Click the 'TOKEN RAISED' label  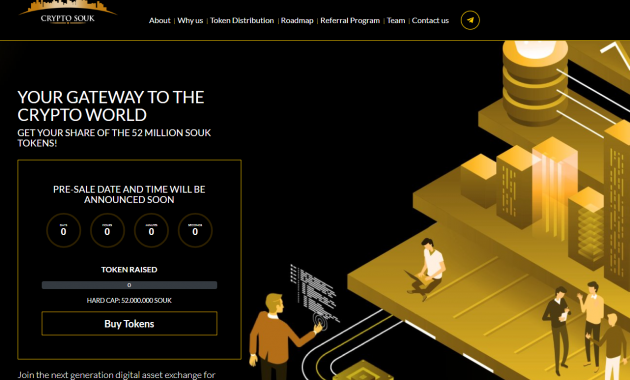coord(129,270)
